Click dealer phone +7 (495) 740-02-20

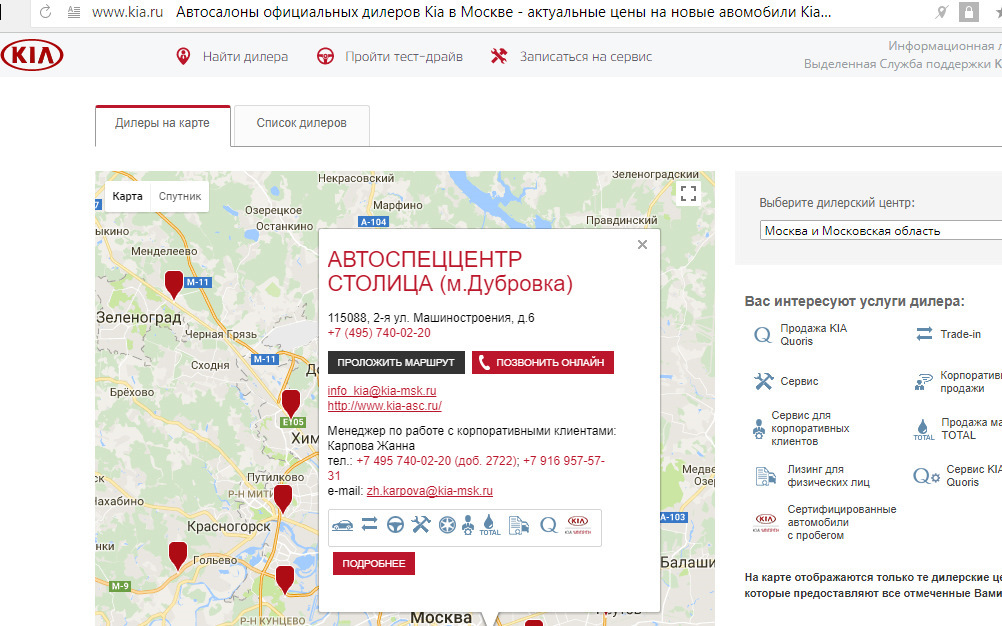(x=379, y=333)
